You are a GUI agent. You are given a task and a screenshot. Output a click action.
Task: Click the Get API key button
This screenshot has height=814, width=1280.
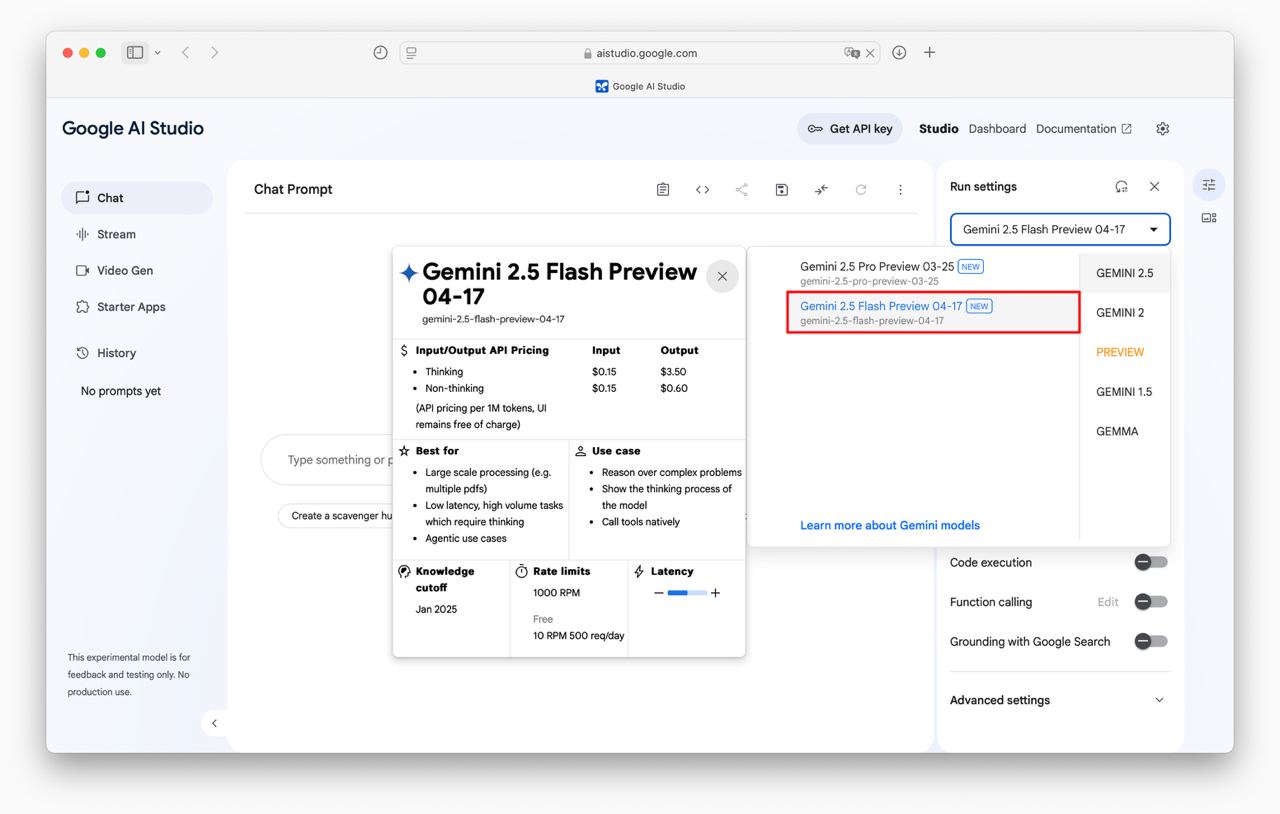850,129
